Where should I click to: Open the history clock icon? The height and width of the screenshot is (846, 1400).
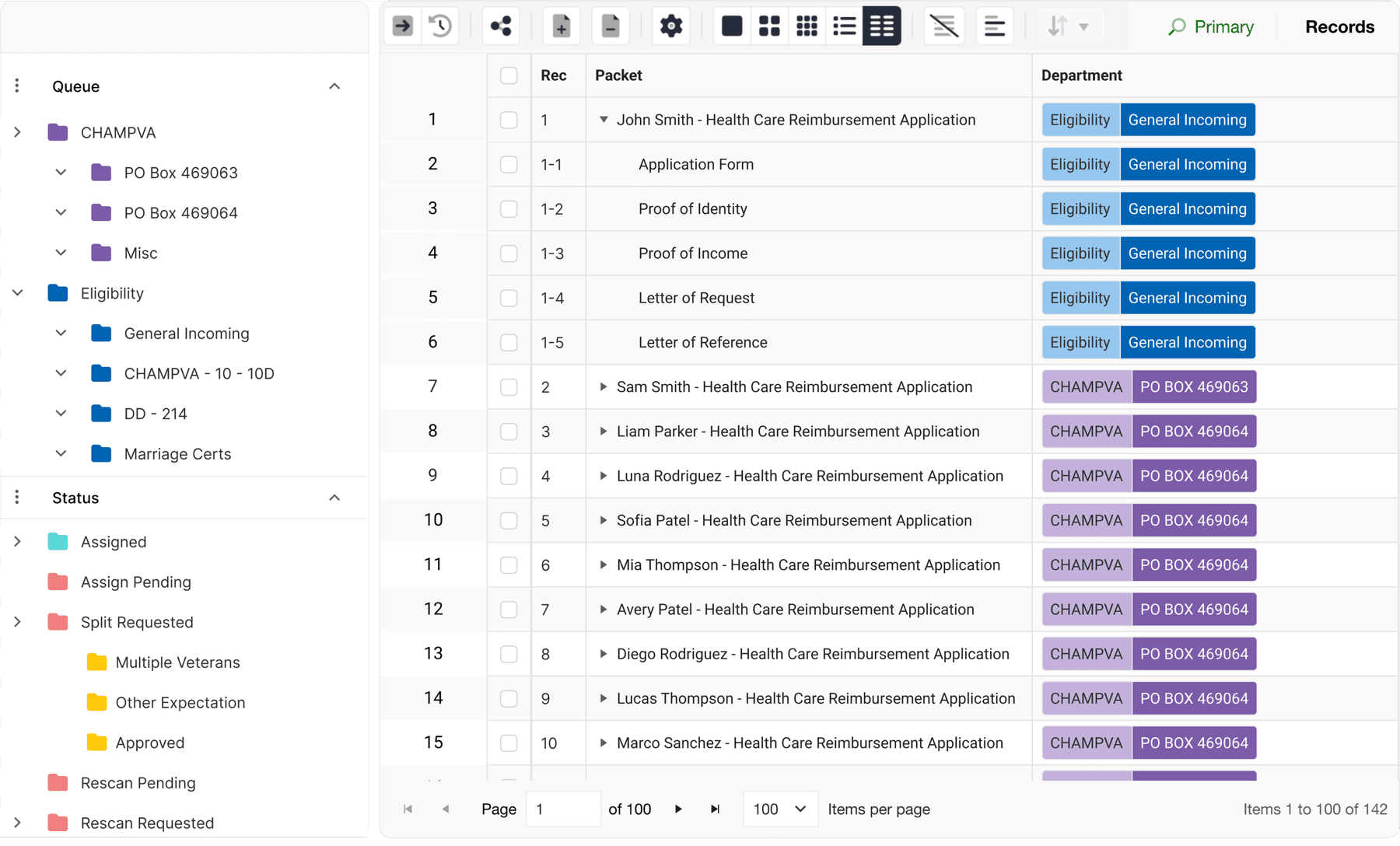[x=440, y=26]
